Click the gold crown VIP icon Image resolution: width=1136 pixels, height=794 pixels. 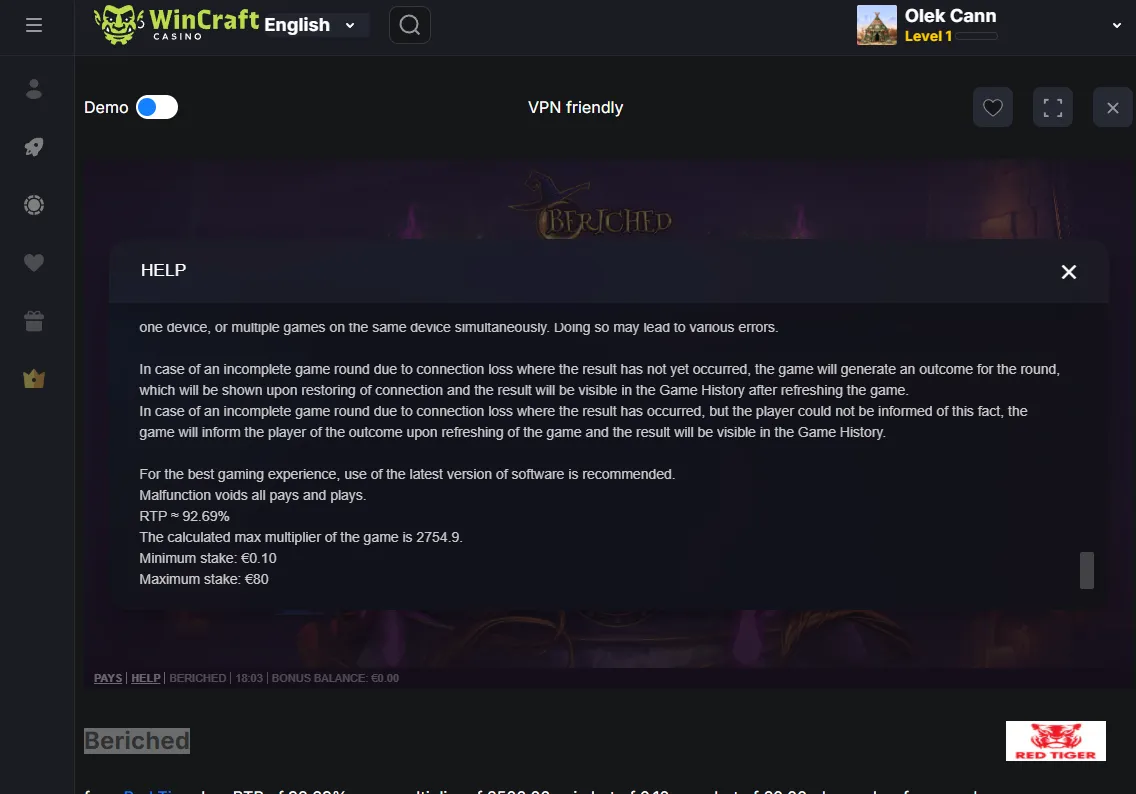click(33, 379)
